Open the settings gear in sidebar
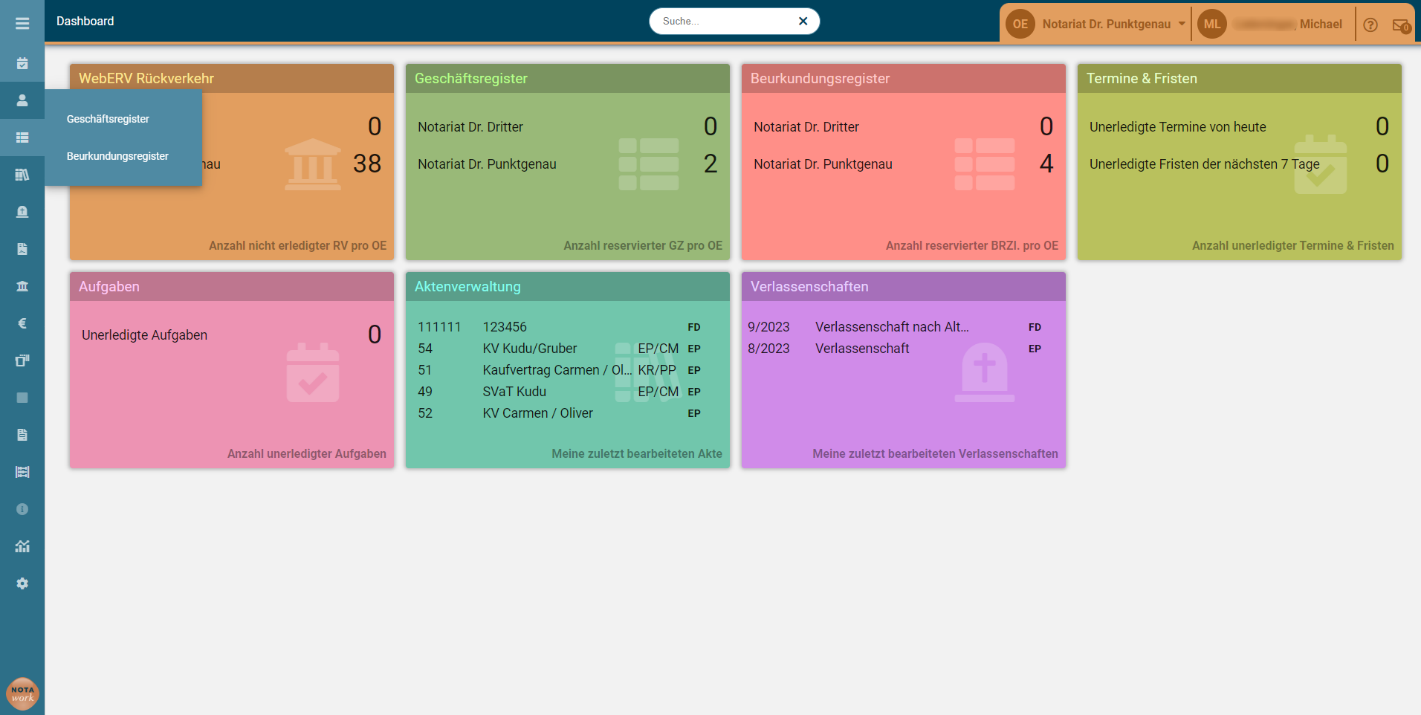Image resolution: width=1421 pixels, height=715 pixels. tap(22, 583)
